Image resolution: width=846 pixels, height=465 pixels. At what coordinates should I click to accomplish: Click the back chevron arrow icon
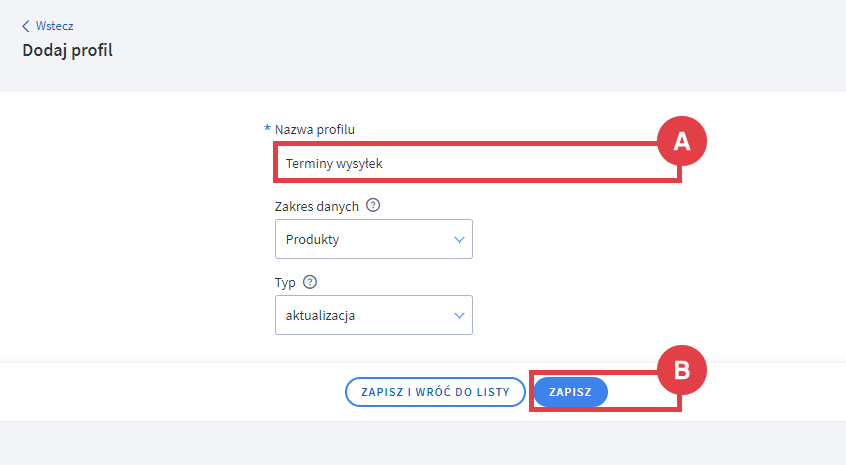26,26
